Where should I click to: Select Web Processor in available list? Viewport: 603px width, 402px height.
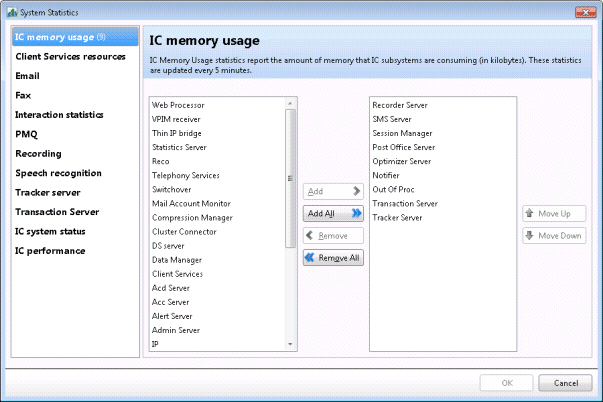177,105
